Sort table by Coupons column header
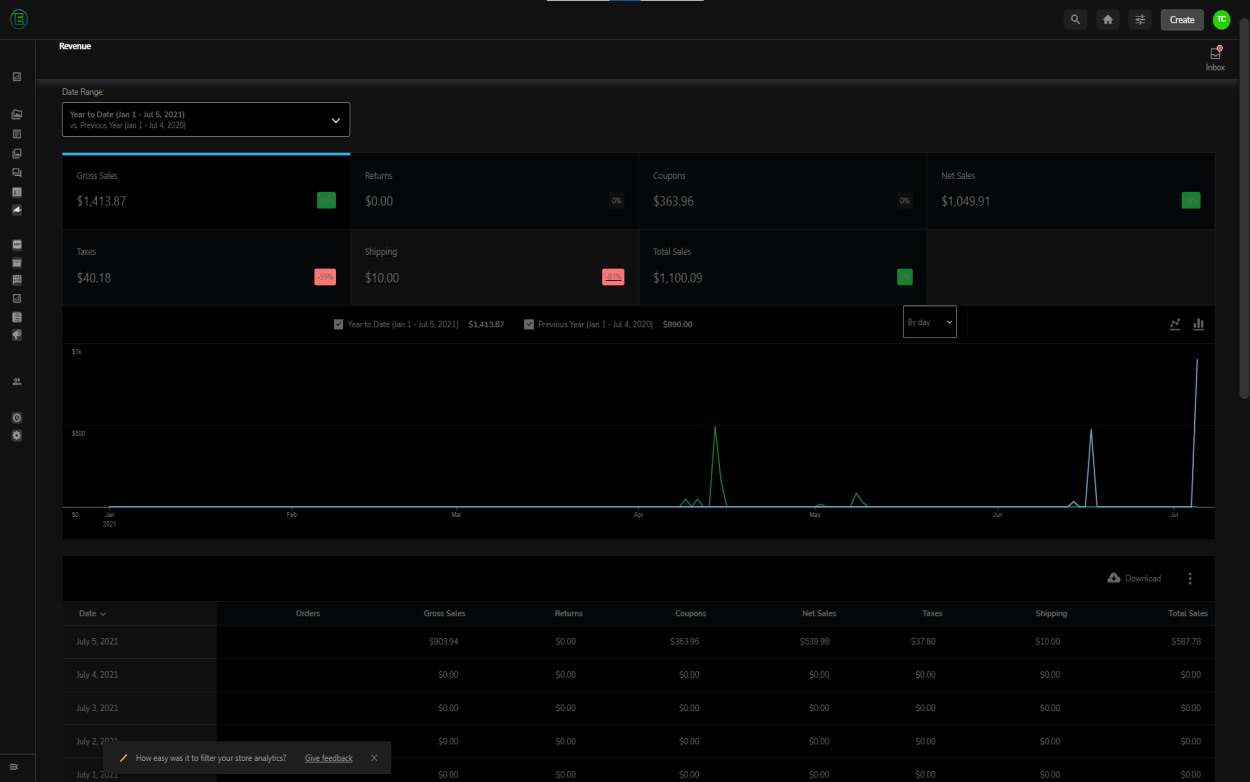The height and width of the screenshot is (782, 1250). pyautogui.click(x=691, y=613)
